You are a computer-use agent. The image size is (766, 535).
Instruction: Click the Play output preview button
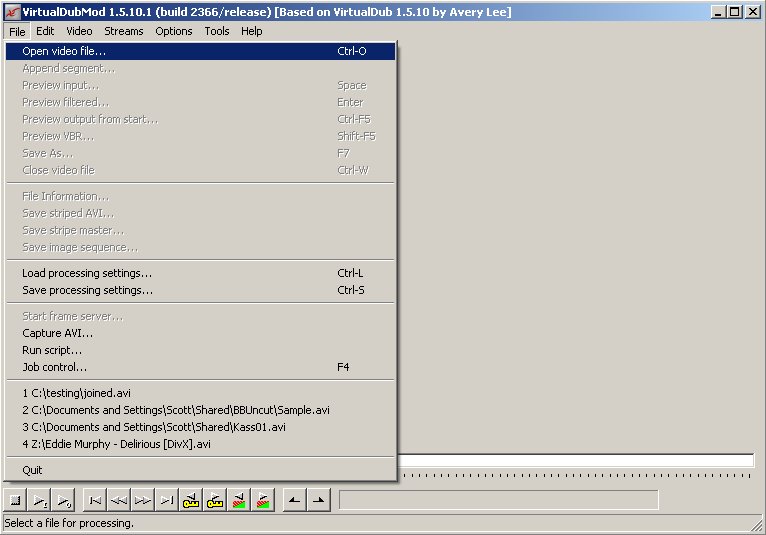tap(64, 500)
